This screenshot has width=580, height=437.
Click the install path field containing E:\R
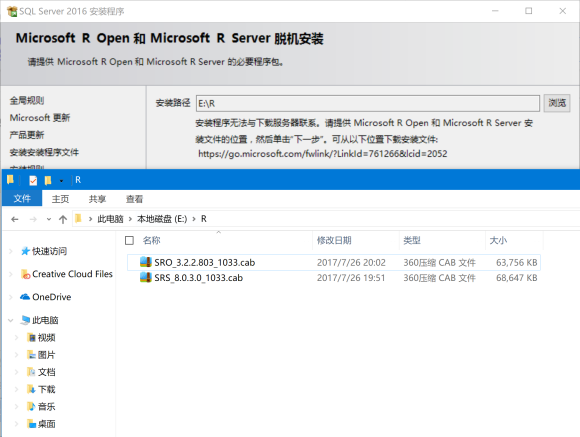point(367,103)
